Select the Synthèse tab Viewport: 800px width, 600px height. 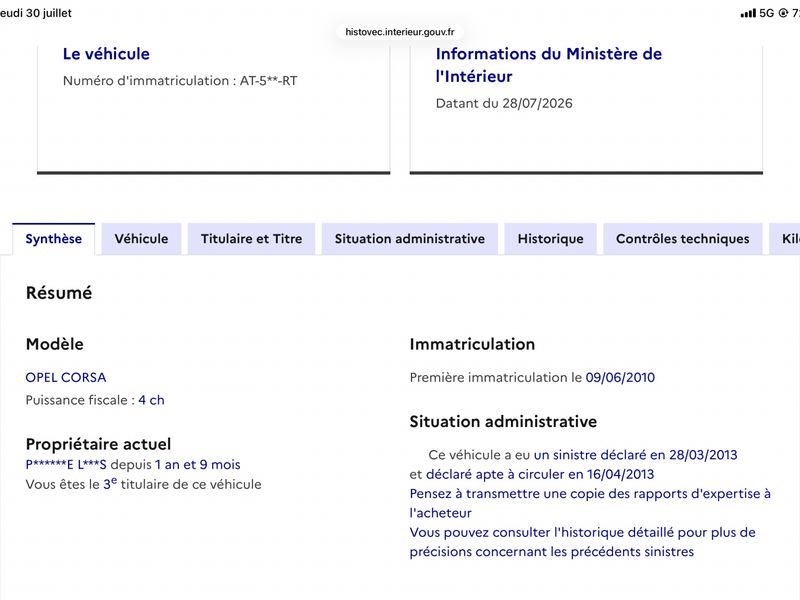point(54,239)
